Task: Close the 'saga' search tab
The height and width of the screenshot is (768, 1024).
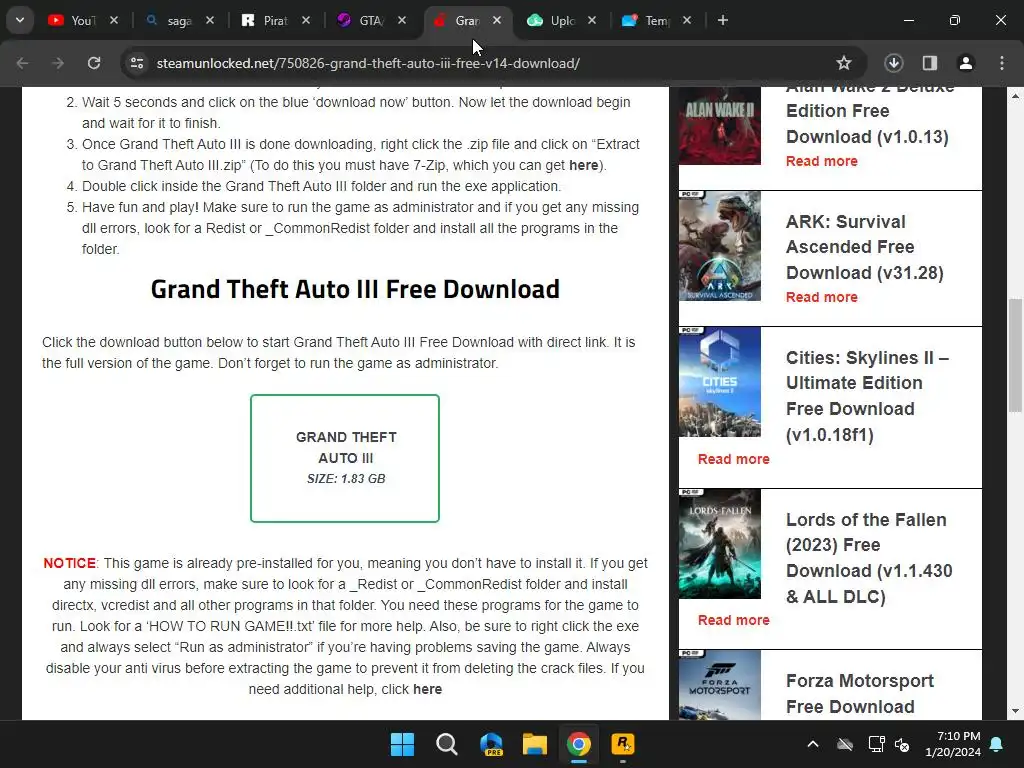Action: [210, 20]
